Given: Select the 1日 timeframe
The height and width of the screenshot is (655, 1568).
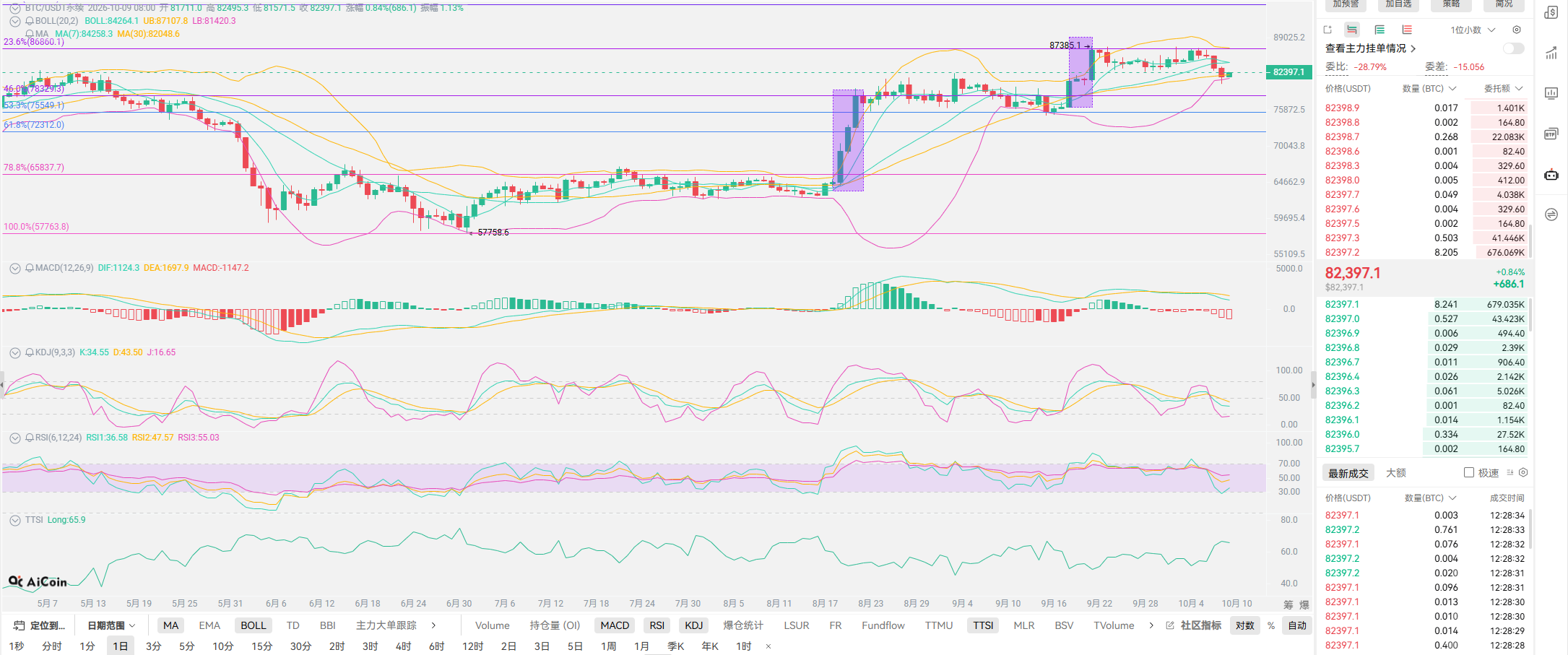Looking at the screenshot, I should pyautogui.click(x=121, y=646).
